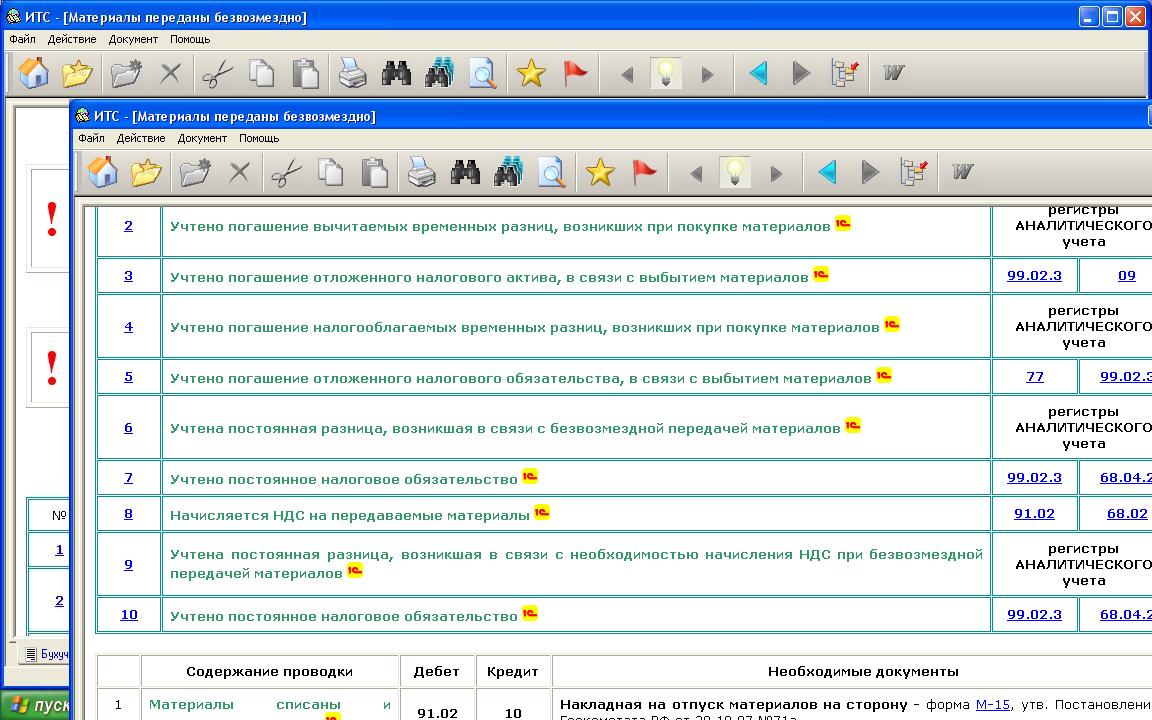Screen dimensions: 1152x720
Task: Click the red flag icon in the front window
Action: [645, 172]
